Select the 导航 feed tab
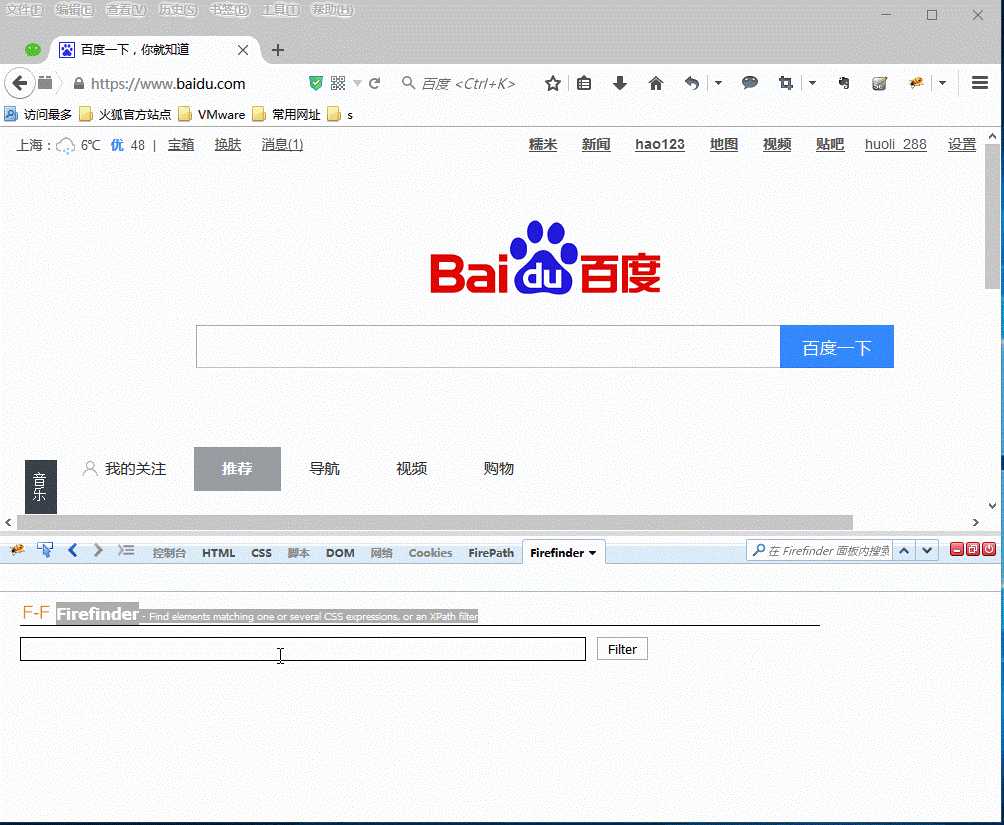1004x825 pixels. 324,469
